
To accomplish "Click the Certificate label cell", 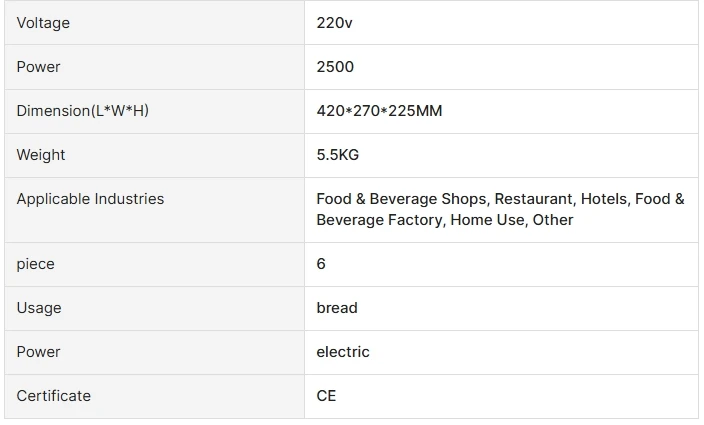I will (x=53, y=396).
